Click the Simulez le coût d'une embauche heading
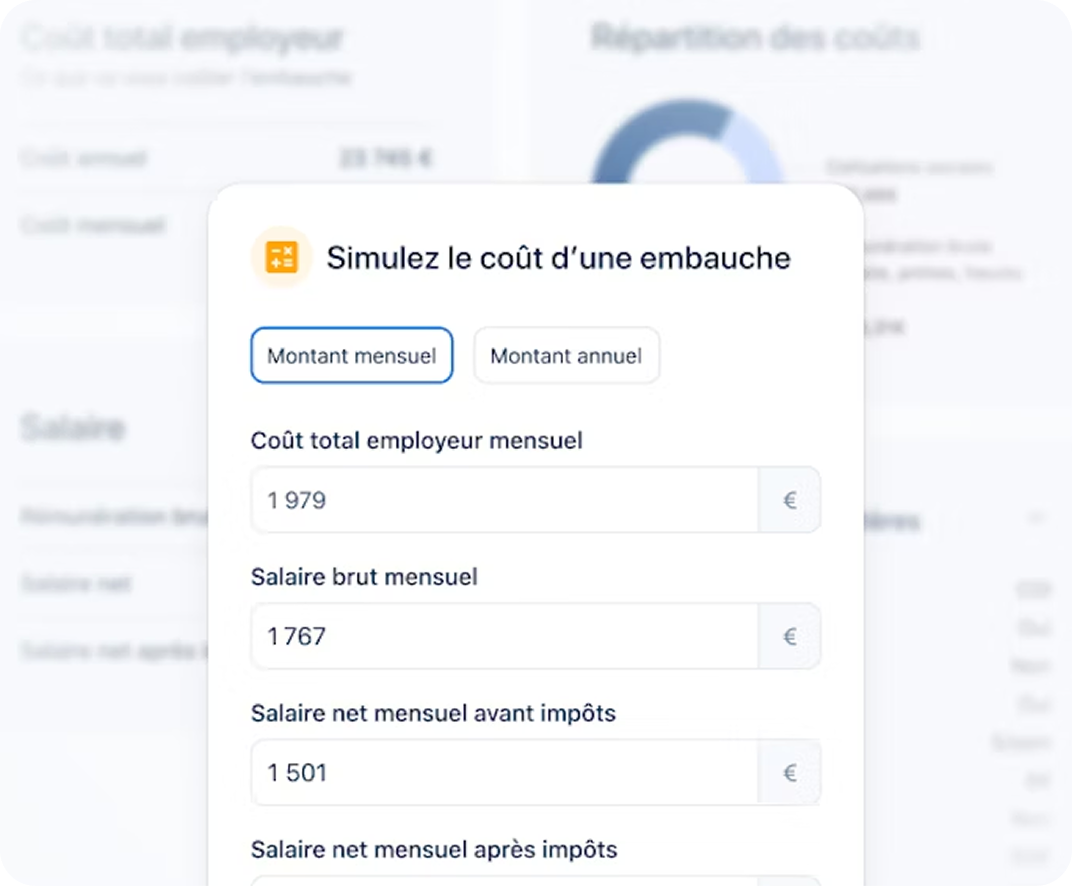Viewport: 1072px width, 886px height. click(x=559, y=258)
